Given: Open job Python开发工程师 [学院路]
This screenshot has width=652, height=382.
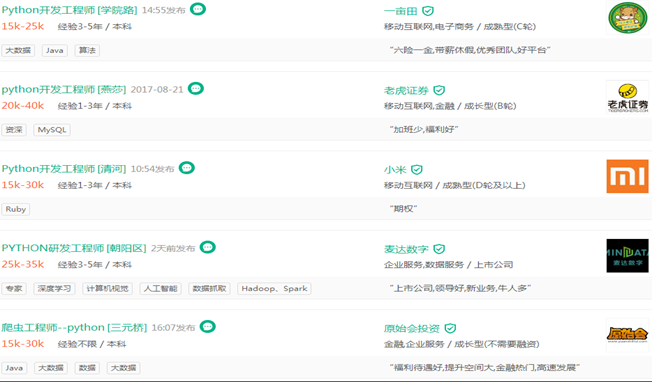Looking at the screenshot, I should click(69, 10).
